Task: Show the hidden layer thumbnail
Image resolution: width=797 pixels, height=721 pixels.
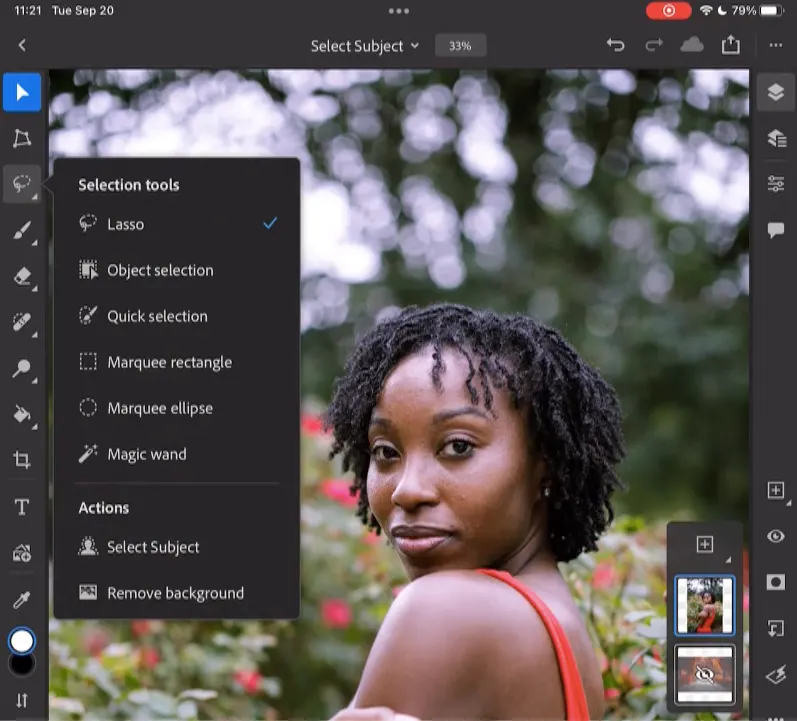Action: (x=705, y=675)
